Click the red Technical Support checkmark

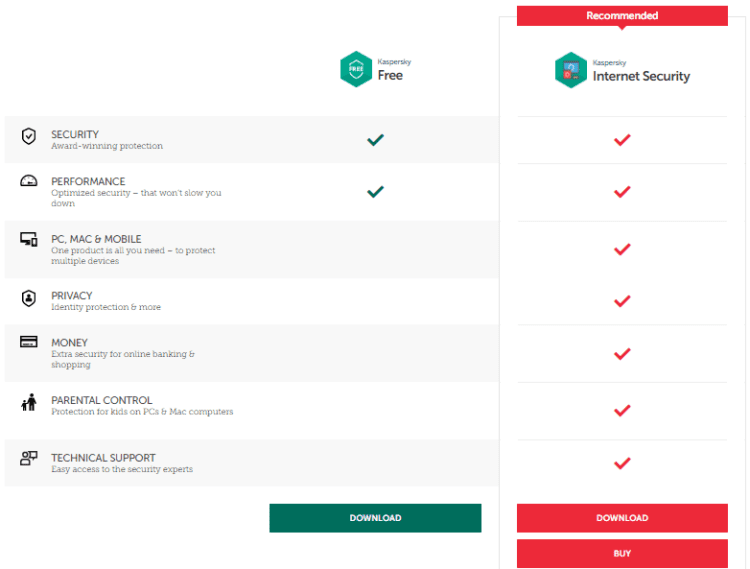click(x=622, y=463)
